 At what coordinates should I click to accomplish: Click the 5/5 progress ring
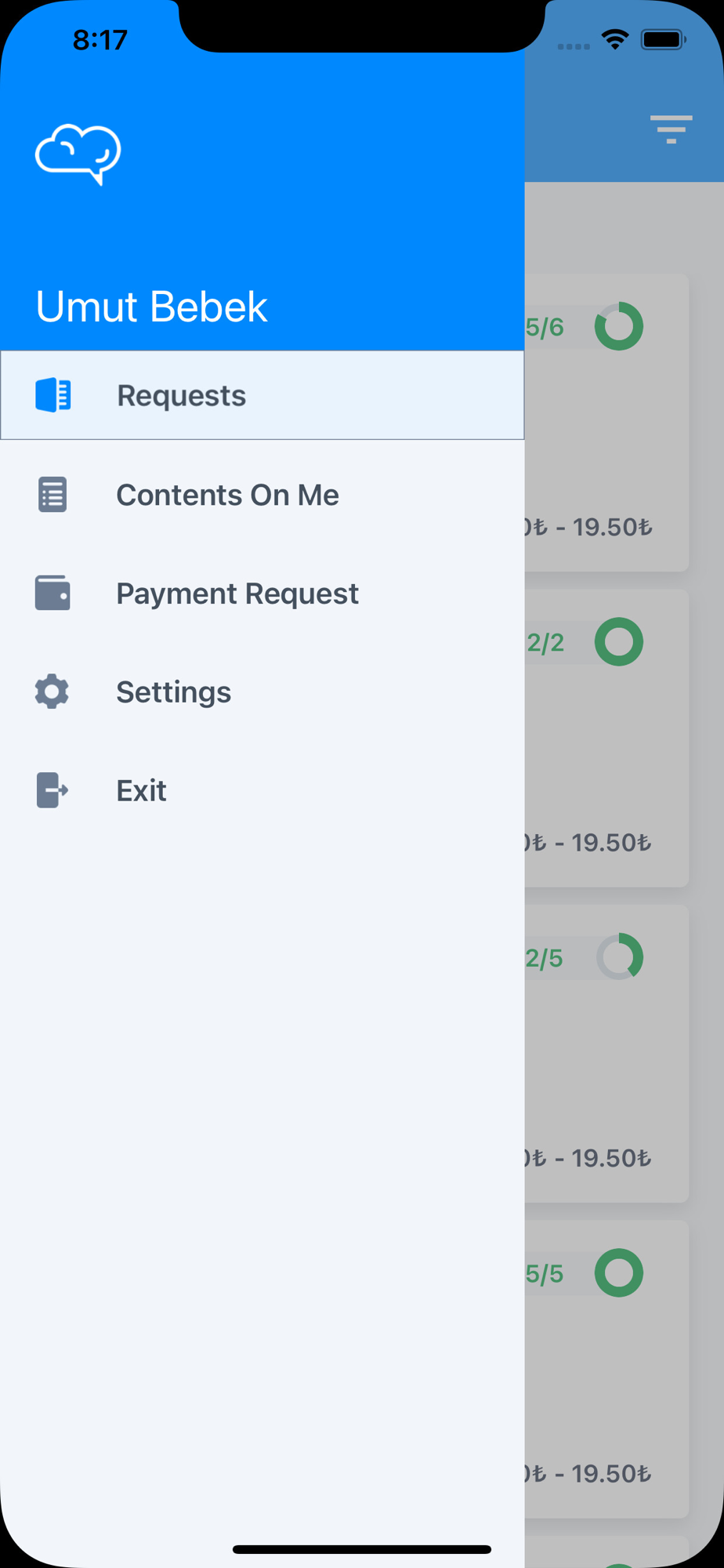pyautogui.click(x=619, y=1272)
